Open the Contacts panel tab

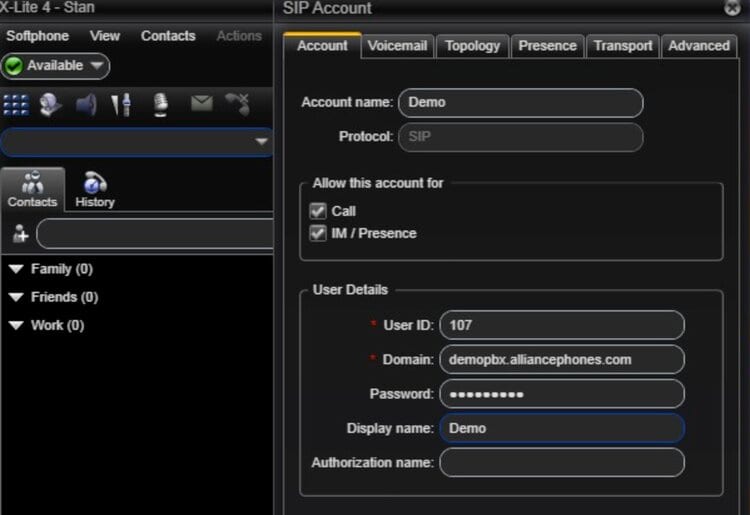33,189
